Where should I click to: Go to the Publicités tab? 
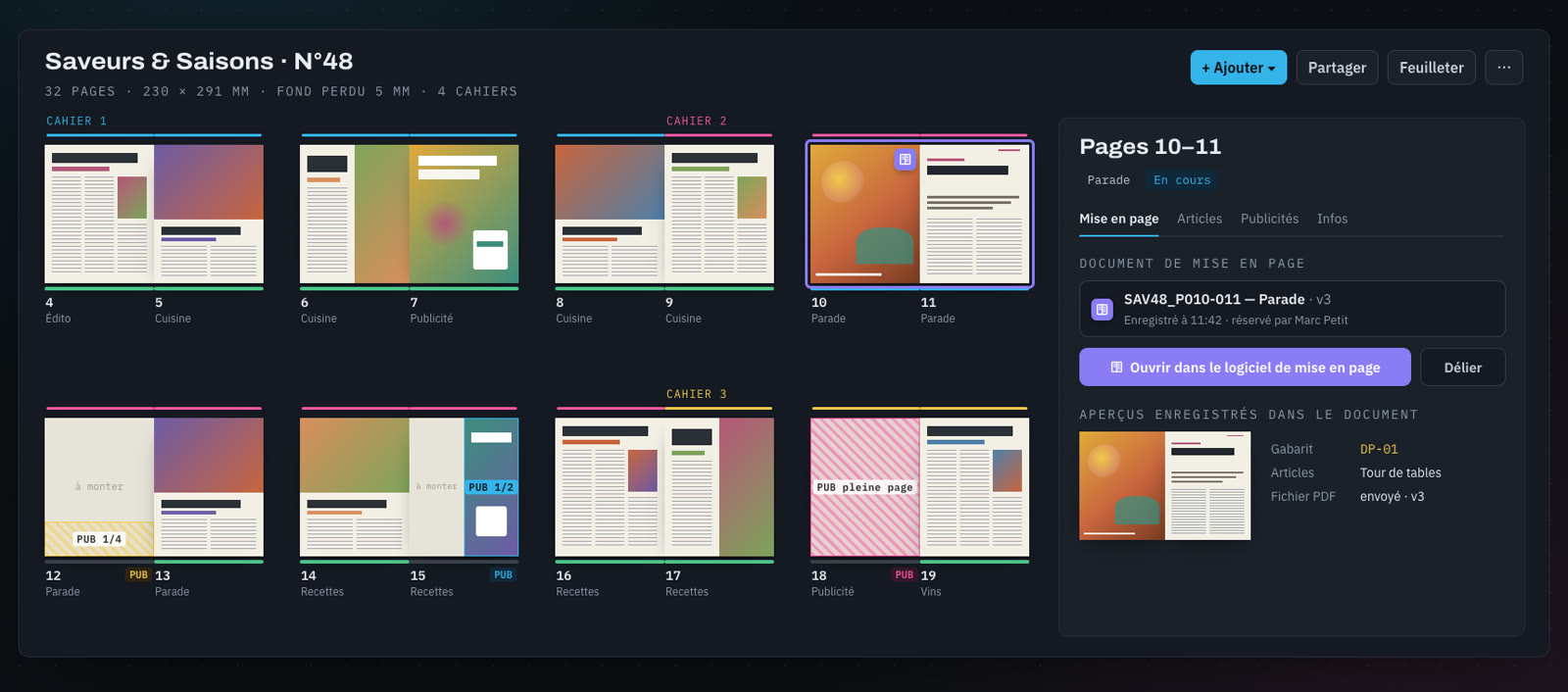(1269, 219)
